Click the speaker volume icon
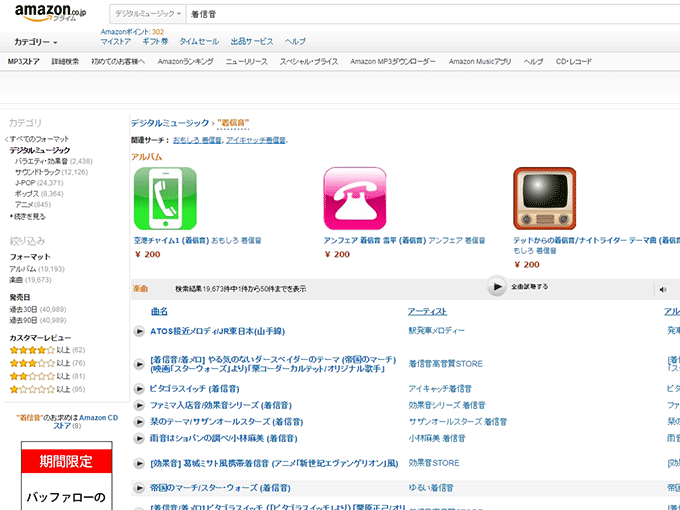The height and width of the screenshot is (510, 680). tap(662, 288)
